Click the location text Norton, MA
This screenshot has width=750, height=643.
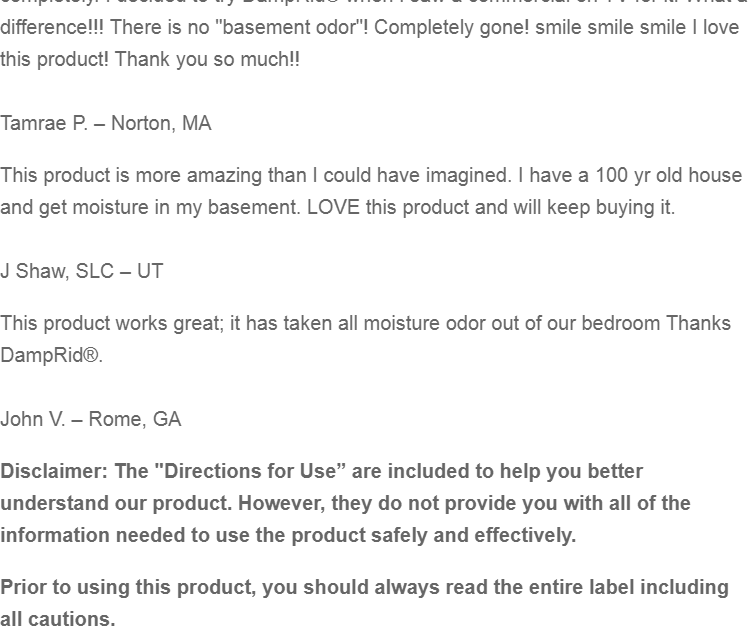click(161, 123)
